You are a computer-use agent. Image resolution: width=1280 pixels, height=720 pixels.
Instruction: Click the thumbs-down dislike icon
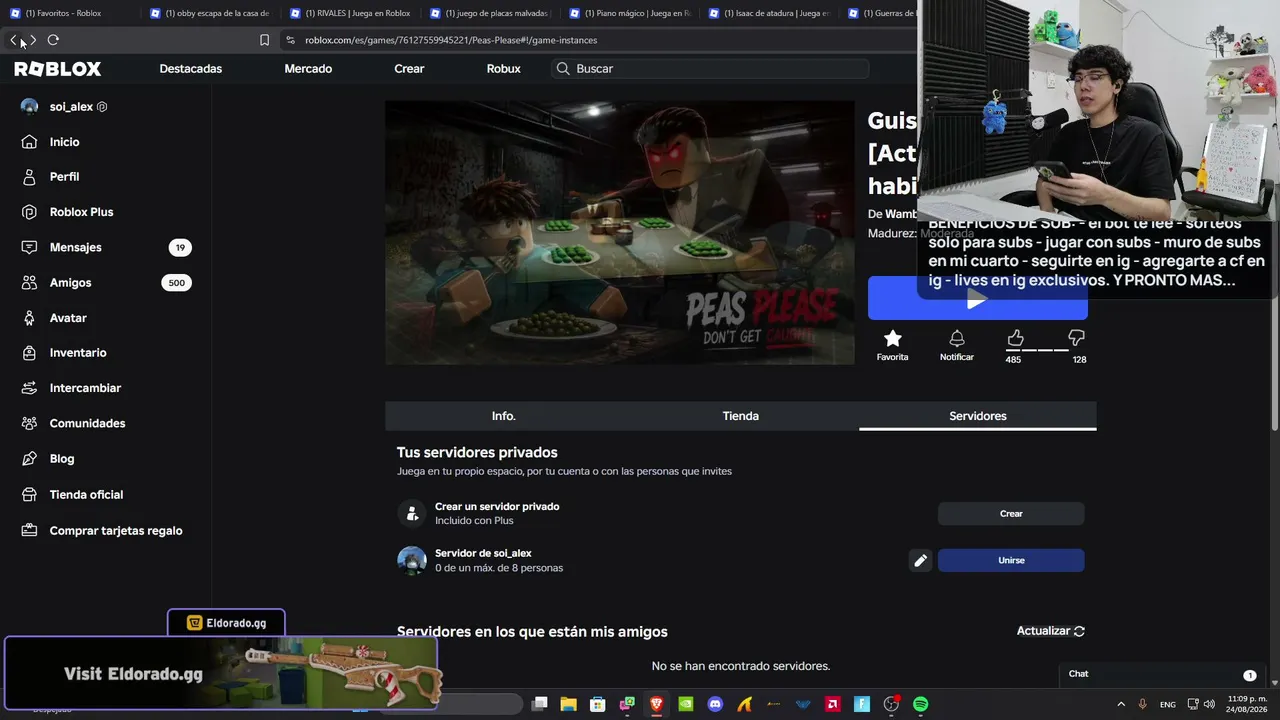[1077, 338]
